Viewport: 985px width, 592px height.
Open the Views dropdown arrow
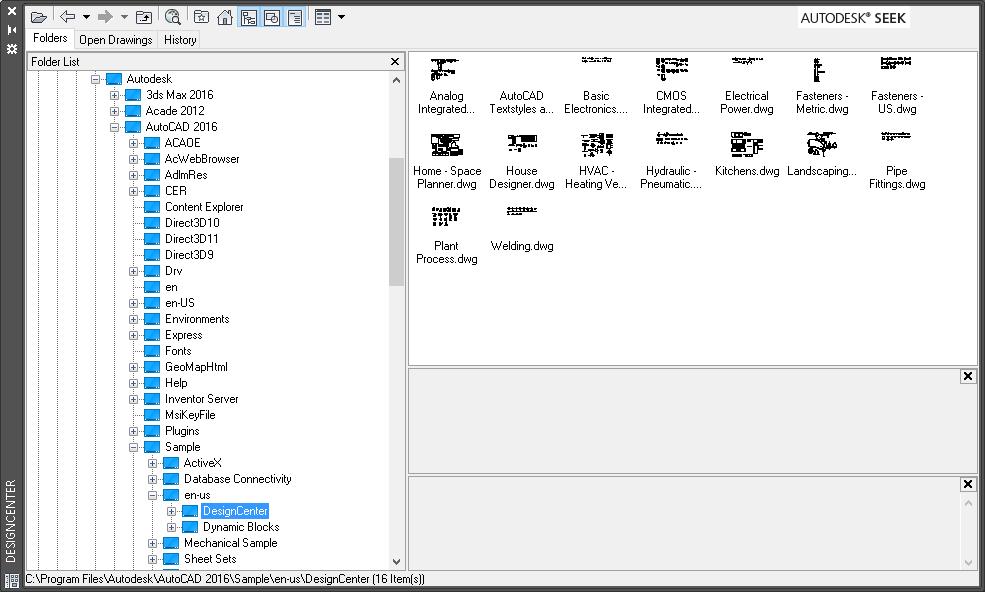click(342, 17)
